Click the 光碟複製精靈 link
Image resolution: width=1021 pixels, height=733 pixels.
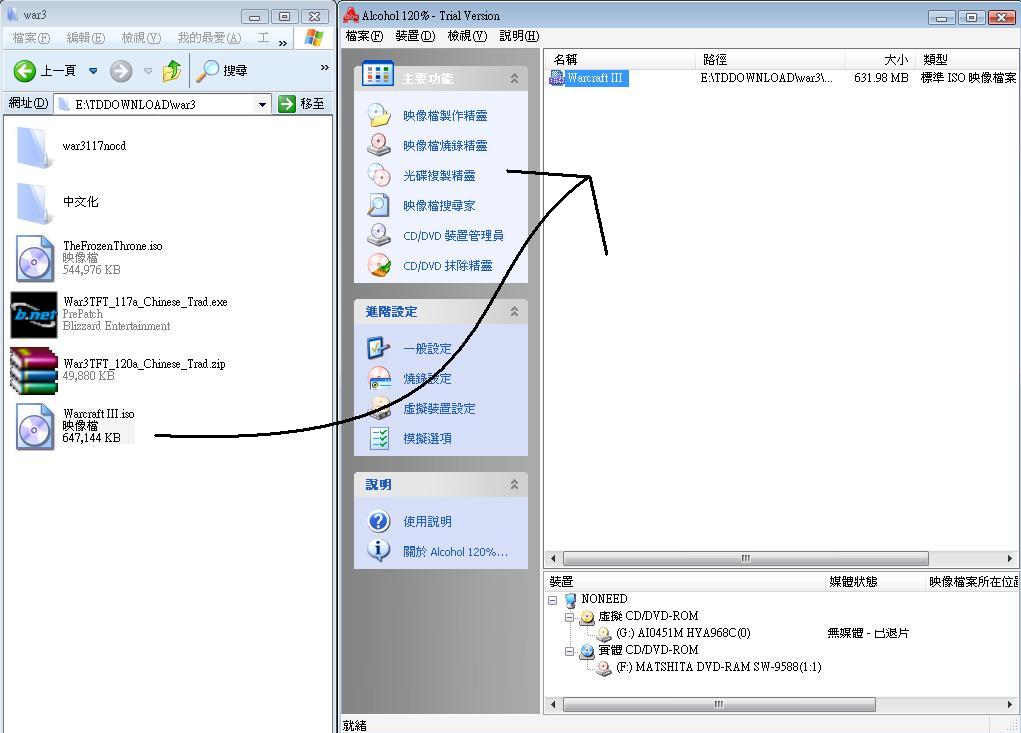[440, 176]
